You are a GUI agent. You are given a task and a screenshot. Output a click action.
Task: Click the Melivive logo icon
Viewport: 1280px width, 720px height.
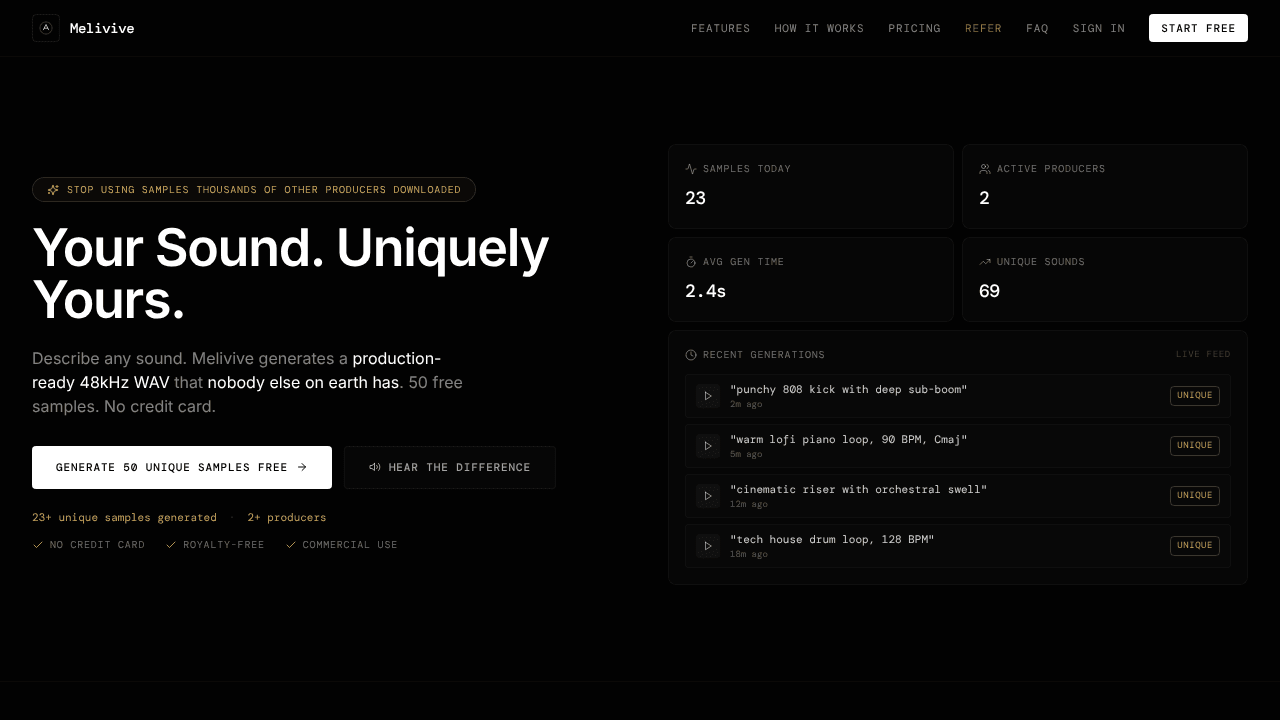point(46,28)
